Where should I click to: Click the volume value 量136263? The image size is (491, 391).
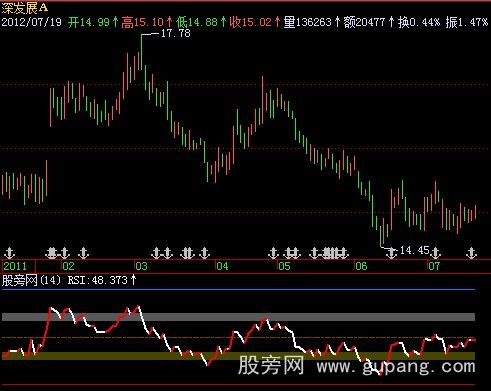(x=308, y=22)
